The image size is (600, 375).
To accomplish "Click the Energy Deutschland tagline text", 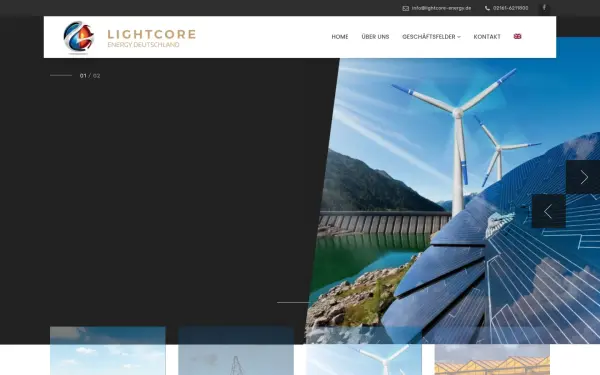I will point(143,45).
